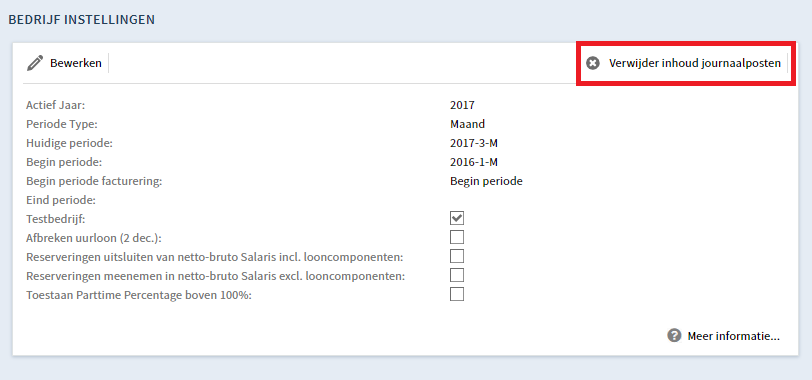812x380 pixels.
Task: Click the Actief Jaar value 2017
Action: coord(462,105)
